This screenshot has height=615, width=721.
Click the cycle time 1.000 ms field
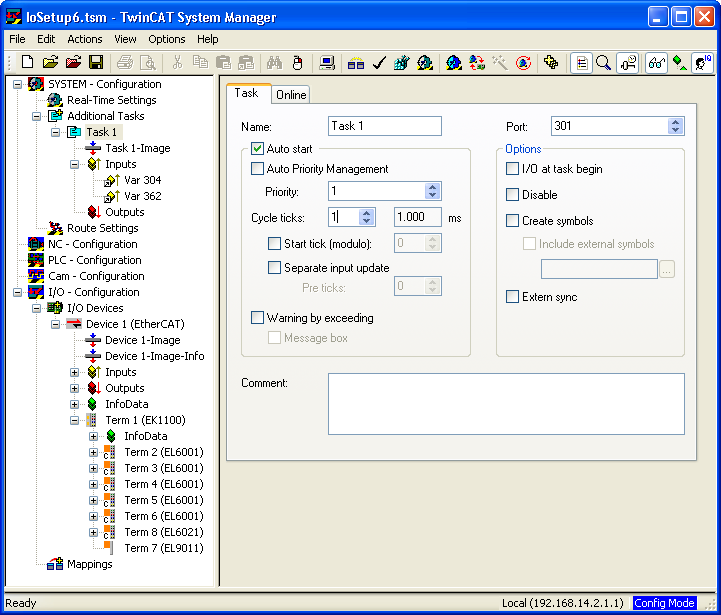[x=418, y=217]
